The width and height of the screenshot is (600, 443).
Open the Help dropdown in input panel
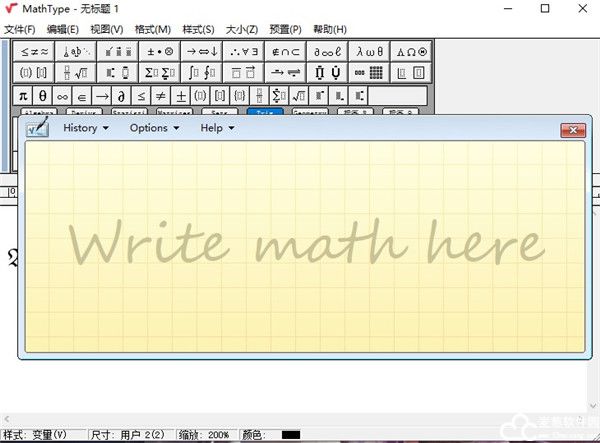tap(216, 128)
